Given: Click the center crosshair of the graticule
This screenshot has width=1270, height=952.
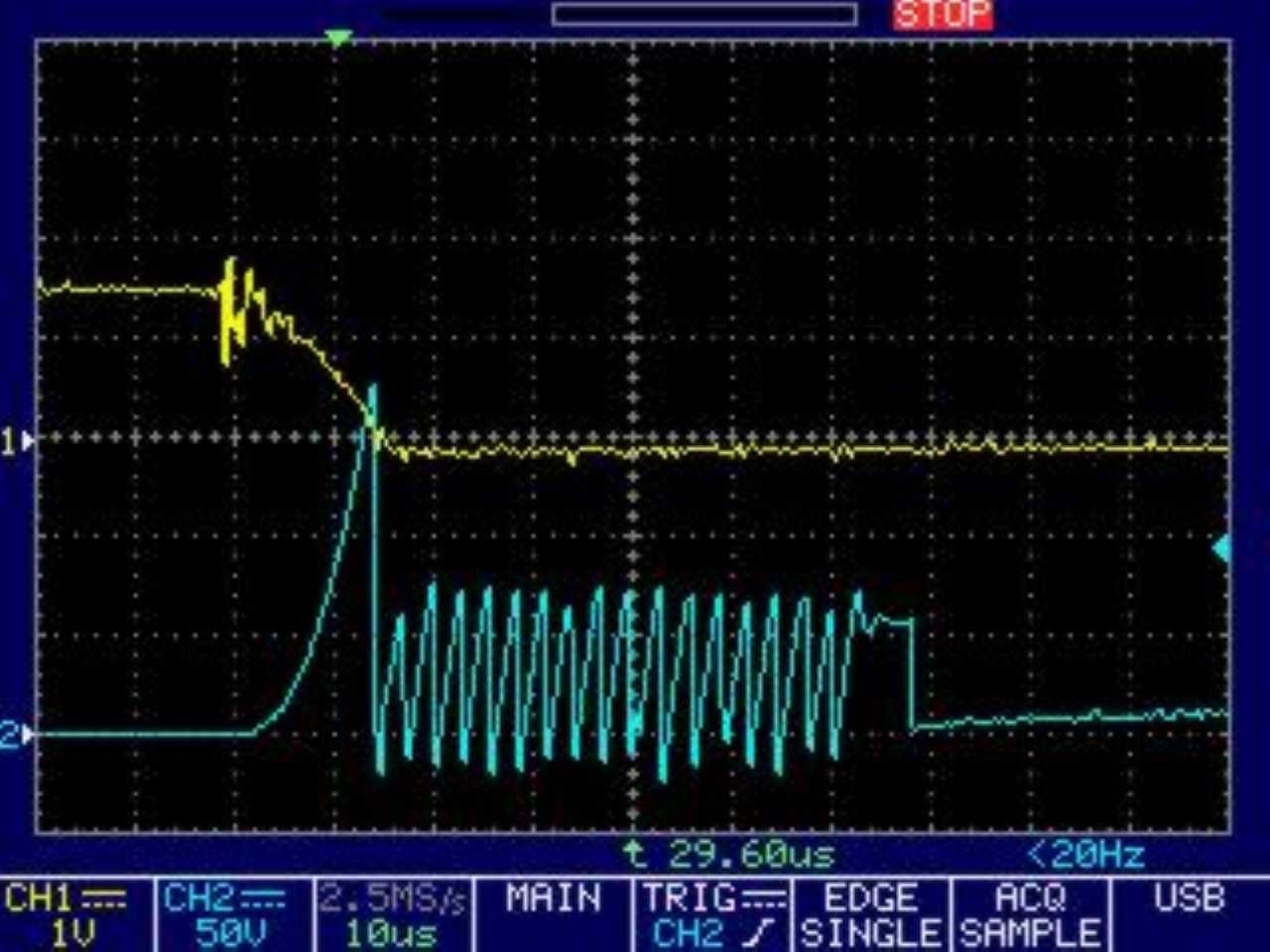Looking at the screenshot, I should [x=634, y=437].
